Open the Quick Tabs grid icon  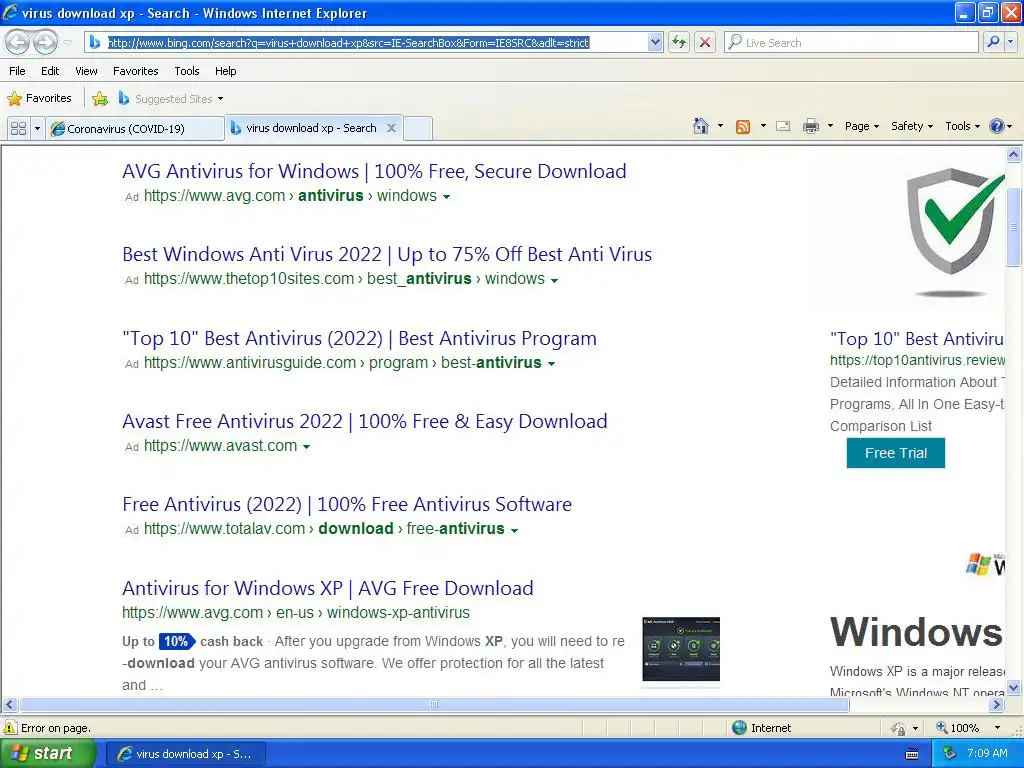pyautogui.click(x=18, y=128)
